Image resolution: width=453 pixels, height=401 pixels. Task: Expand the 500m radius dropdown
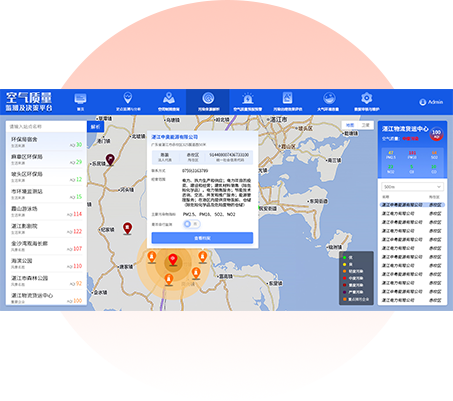pyautogui.click(x=412, y=187)
